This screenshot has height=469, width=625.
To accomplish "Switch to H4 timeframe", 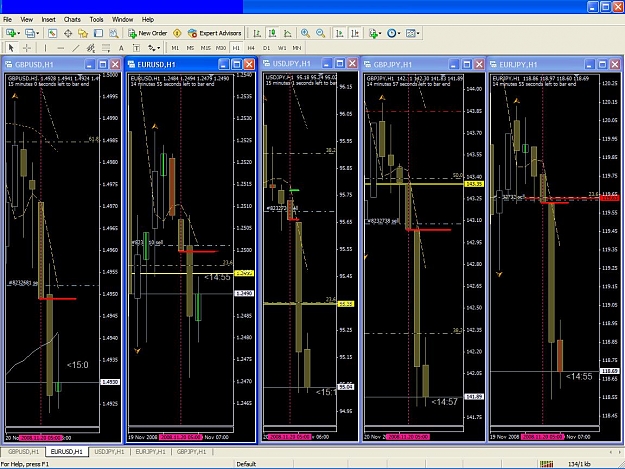I will (x=251, y=48).
